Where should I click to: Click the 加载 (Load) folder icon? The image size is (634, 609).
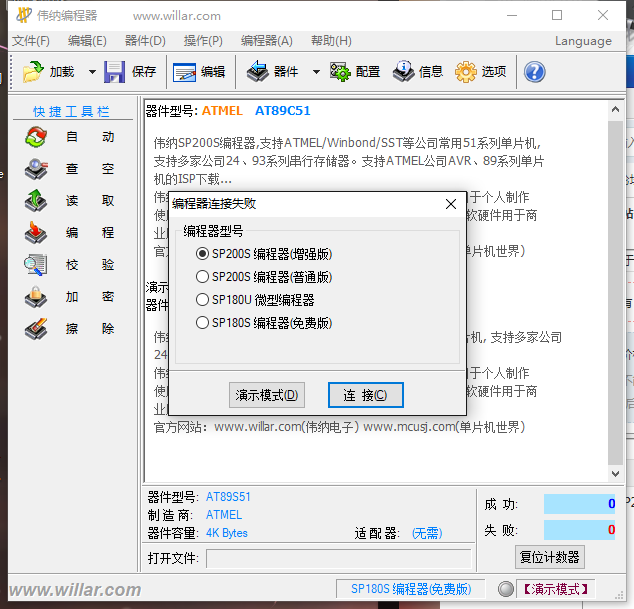click(33, 72)
